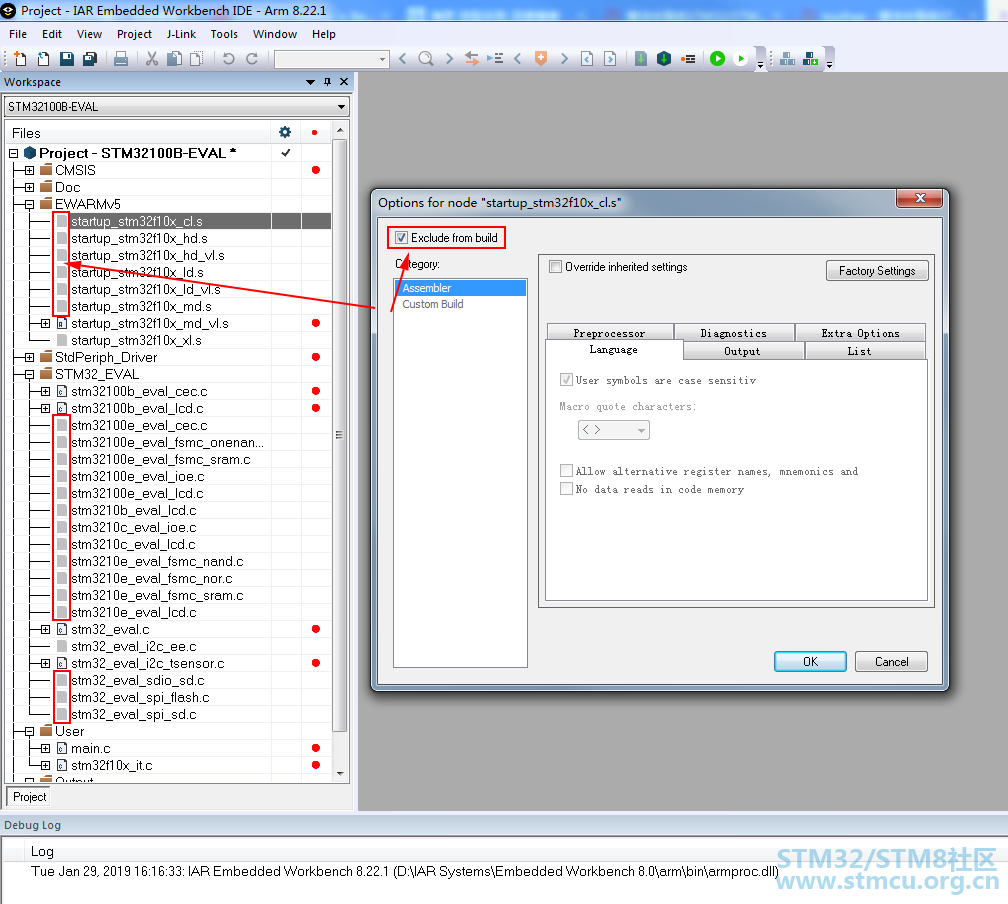Select Custom Build category

click(x=433, y=304)
